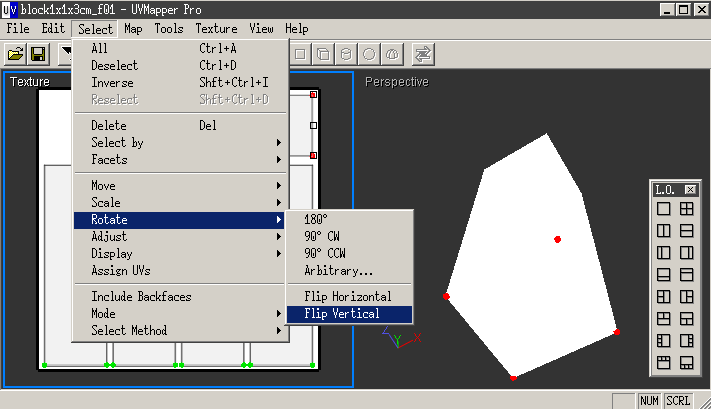Click the Rotate entry in Select menu
711x409 pixels.
pos(180,220)
